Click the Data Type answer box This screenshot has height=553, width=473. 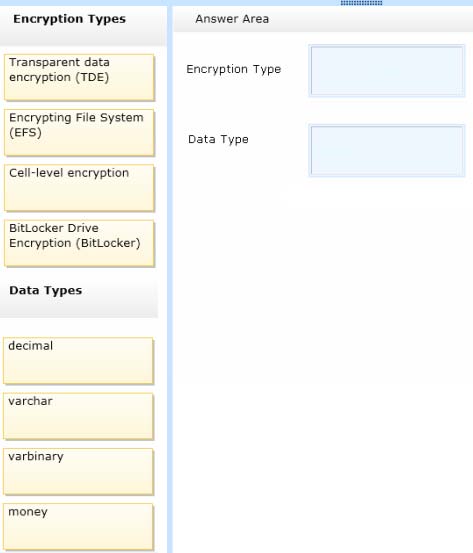(387, 151)
